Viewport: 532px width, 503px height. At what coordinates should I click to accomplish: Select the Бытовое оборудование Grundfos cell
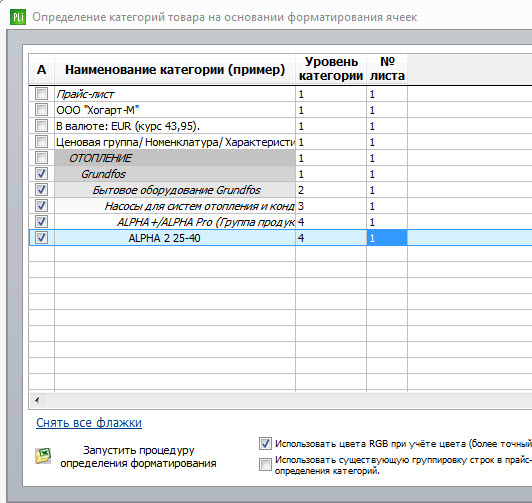tap(175, 190)
